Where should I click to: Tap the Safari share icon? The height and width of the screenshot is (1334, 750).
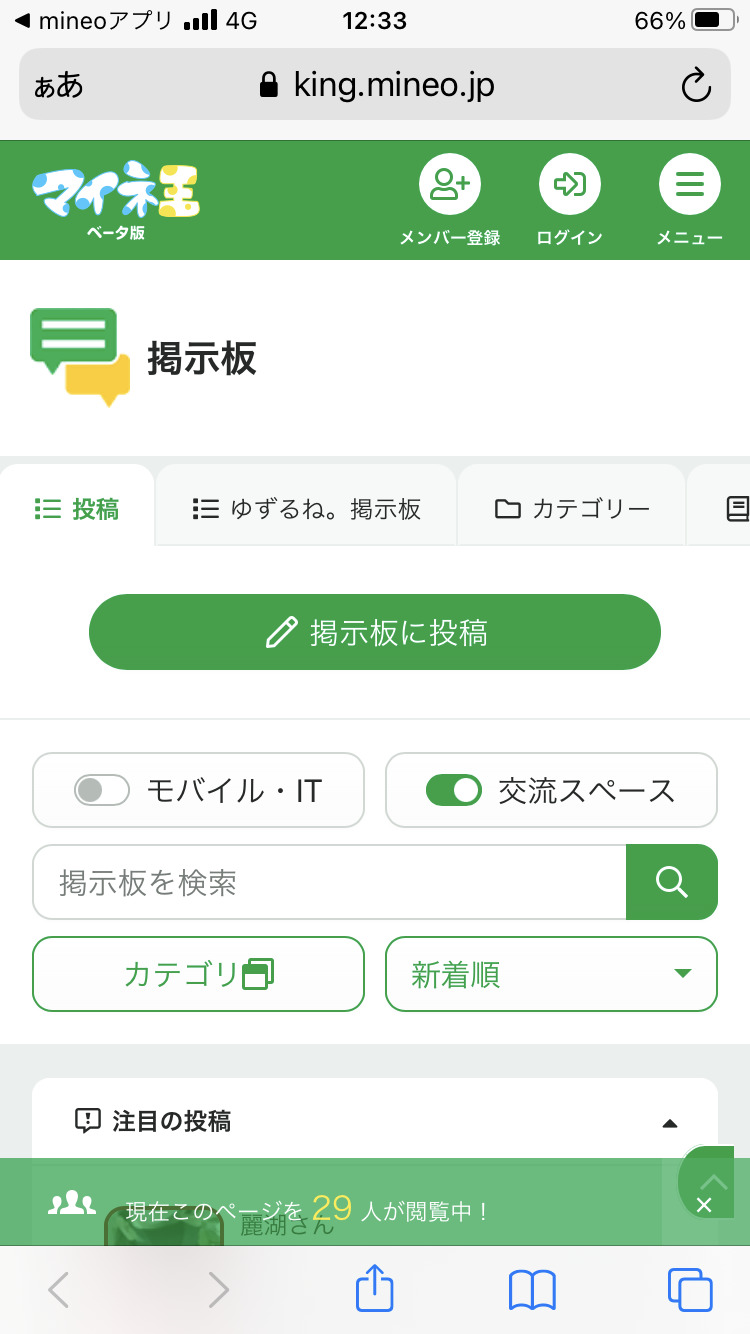(375, 1289)
